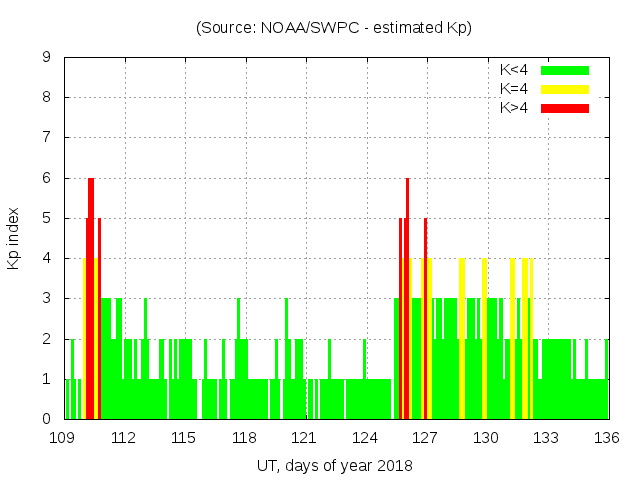Click day 127 on the x-axis

pos(426,438)
